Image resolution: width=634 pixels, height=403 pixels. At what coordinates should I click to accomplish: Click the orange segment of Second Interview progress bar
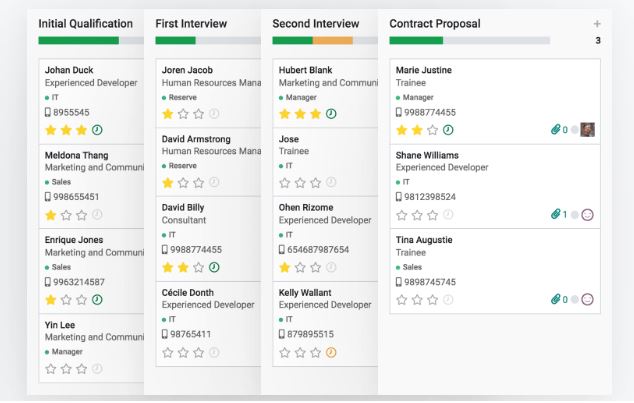[332, 40]
